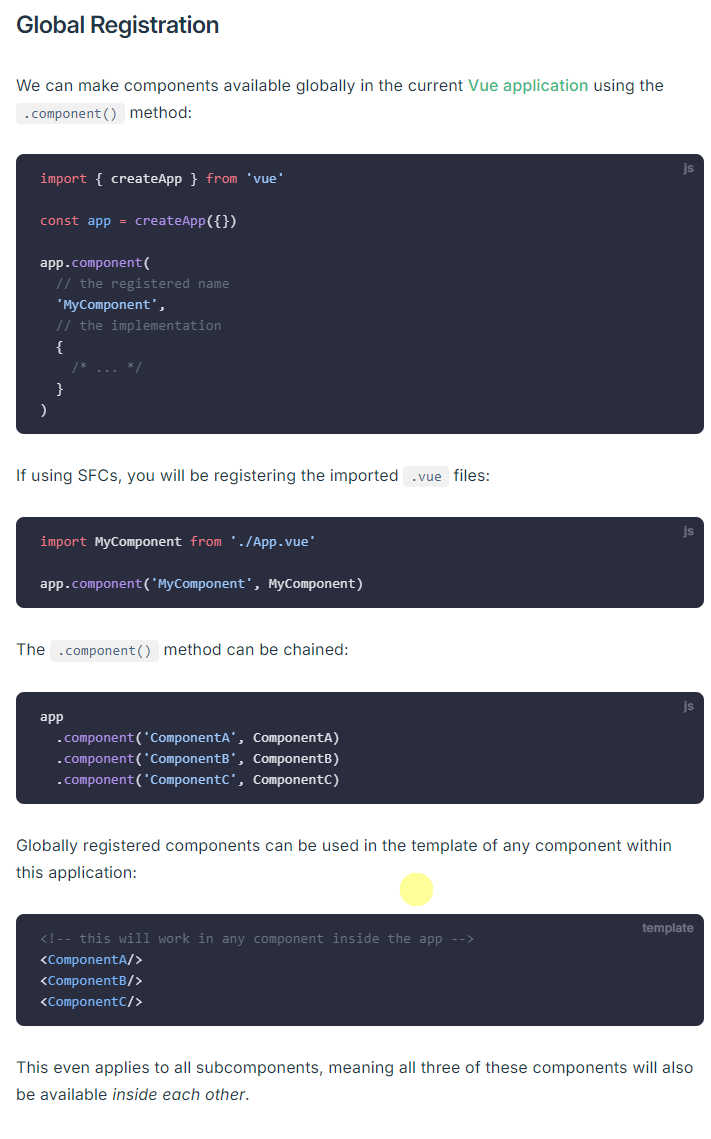Click the js label on chained component block
Image resolution: width=711 pixels, height=1139 pixels.
(688, 707)
